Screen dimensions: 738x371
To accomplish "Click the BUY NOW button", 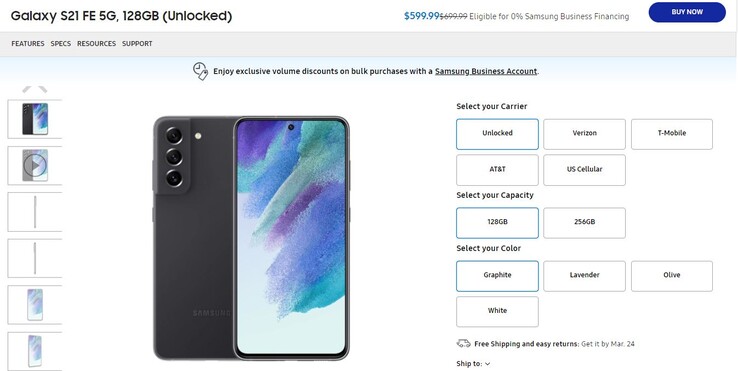I will (687, 12).
